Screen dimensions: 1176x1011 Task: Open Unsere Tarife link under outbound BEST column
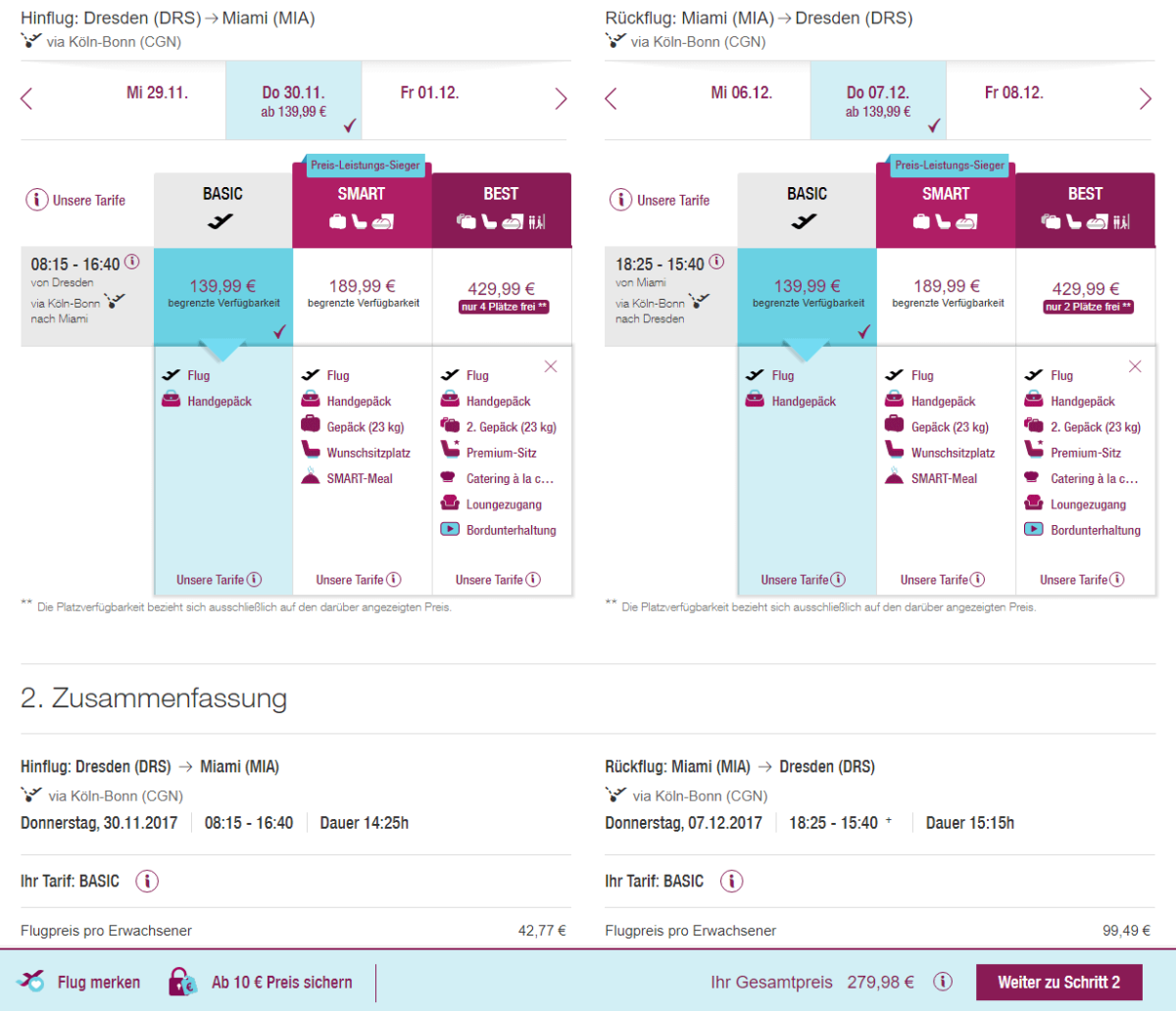click(498, 580)
